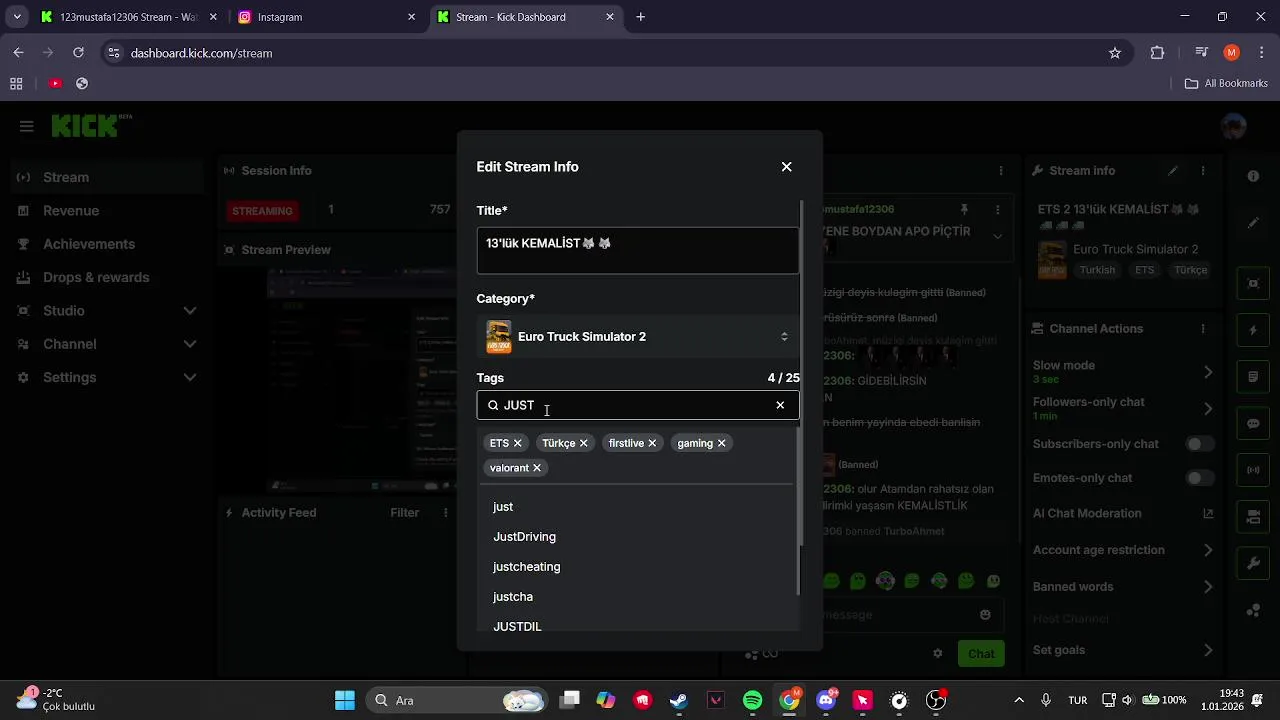The width and height of the screenshot is (1280, 720).
Task: Click the green Chat send button
Action: click(981, 654)
